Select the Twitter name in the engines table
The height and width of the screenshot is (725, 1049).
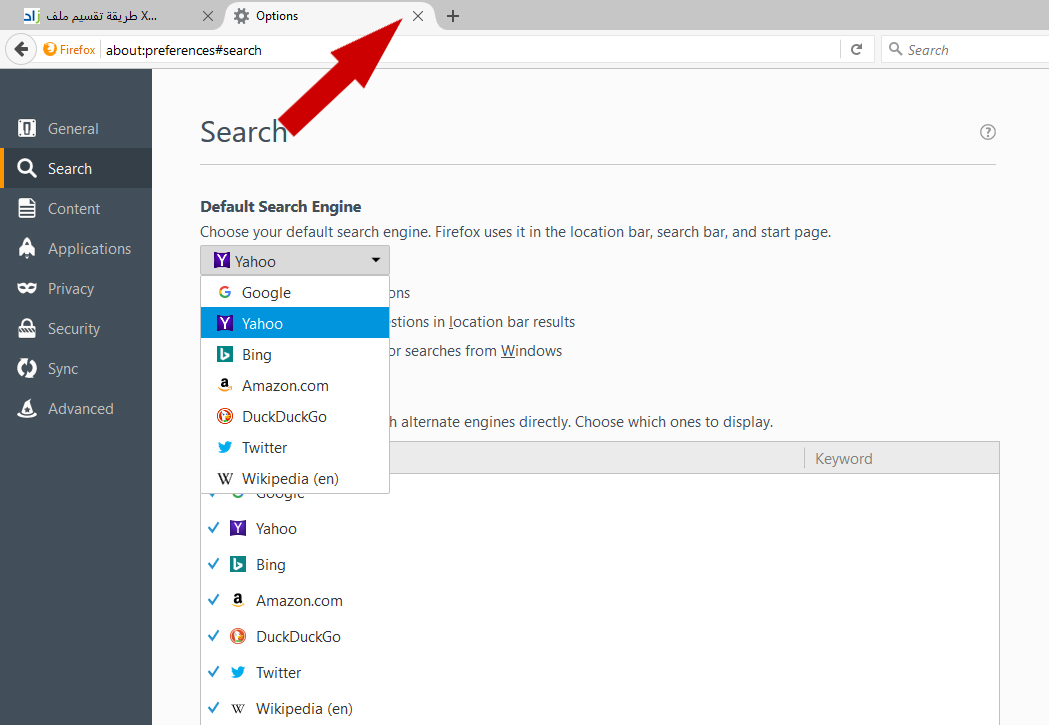278,673
